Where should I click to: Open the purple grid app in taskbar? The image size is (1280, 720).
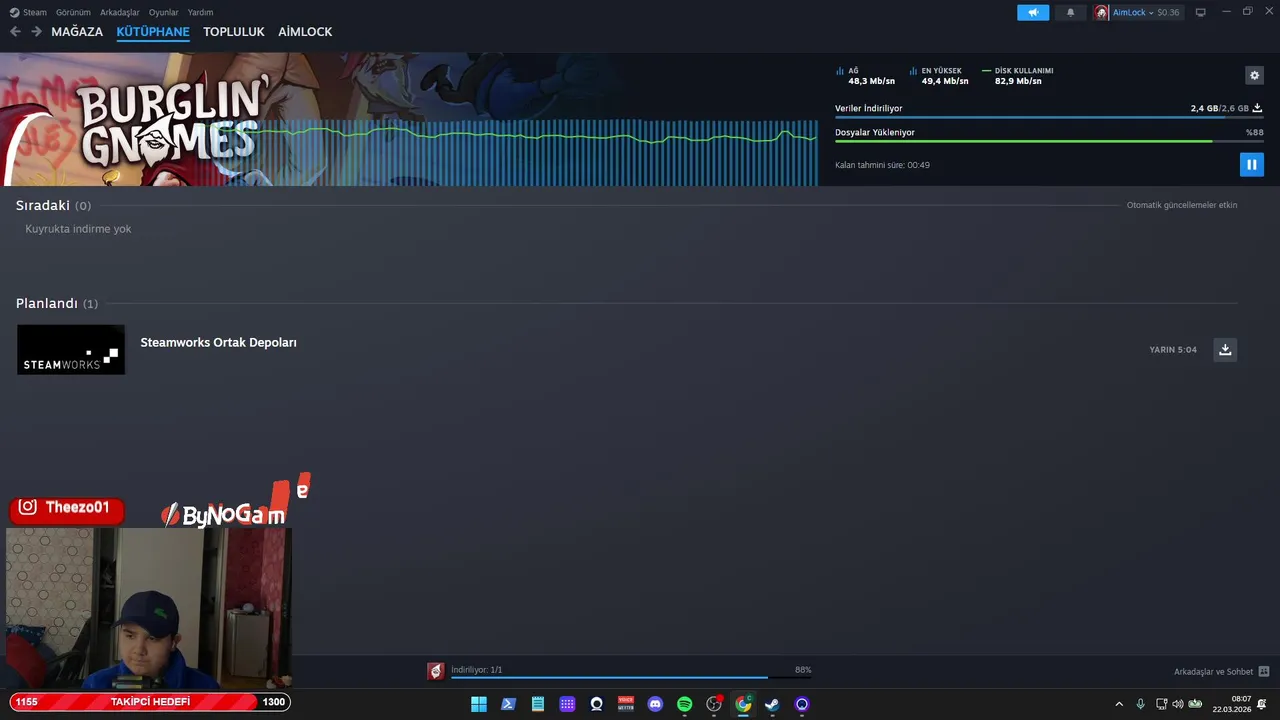567,704
